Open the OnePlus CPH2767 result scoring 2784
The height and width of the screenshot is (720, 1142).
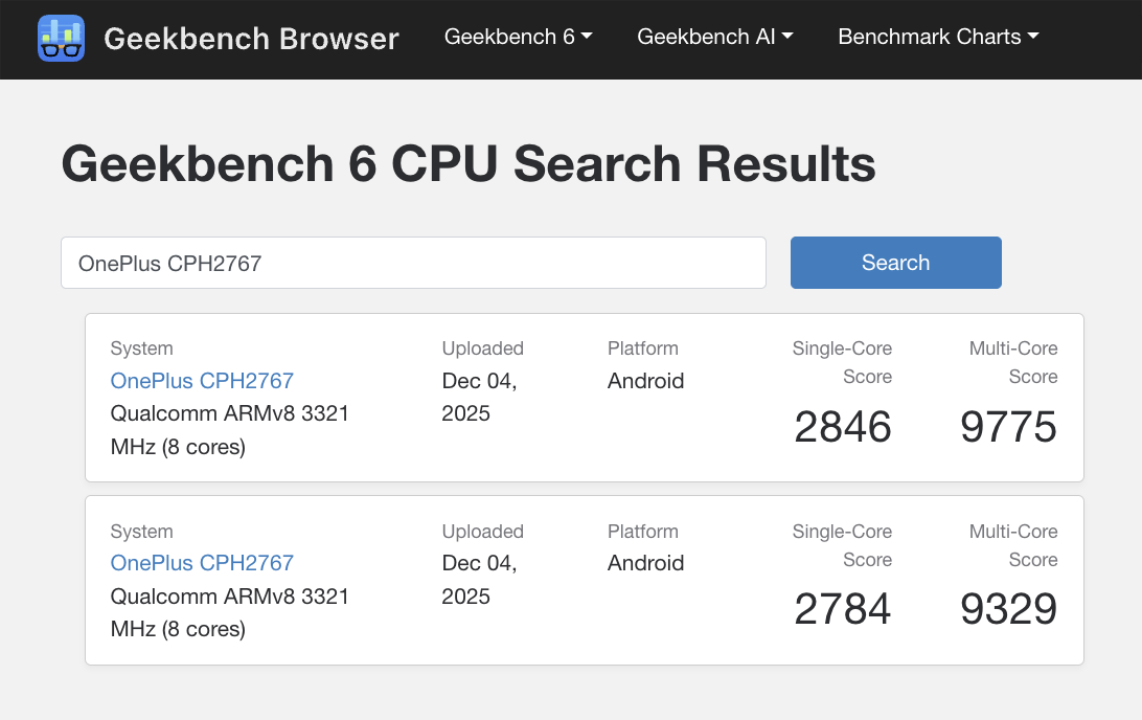click(202, 563)
